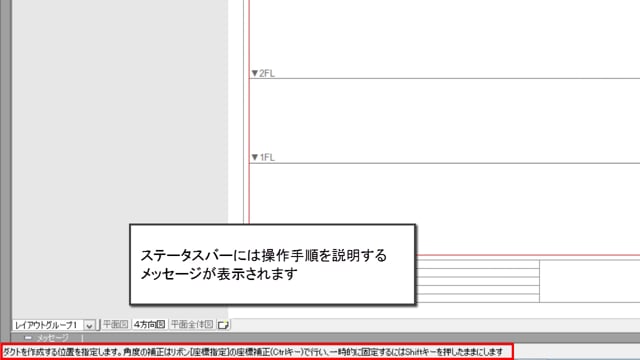The image size is (640, 360).
Task: Switch to the 4方向図 tab
Action: pos(149,324)
